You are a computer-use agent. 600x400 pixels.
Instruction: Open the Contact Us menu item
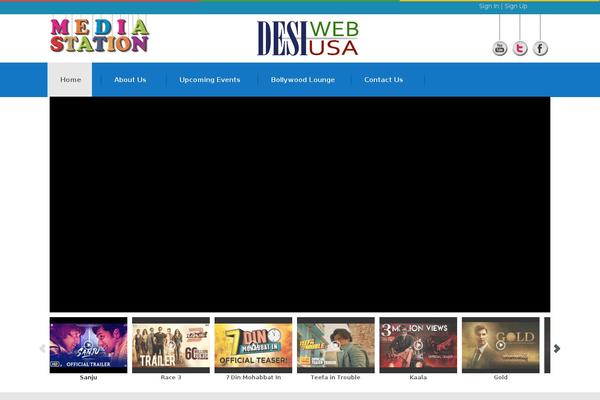pos(383,80)
